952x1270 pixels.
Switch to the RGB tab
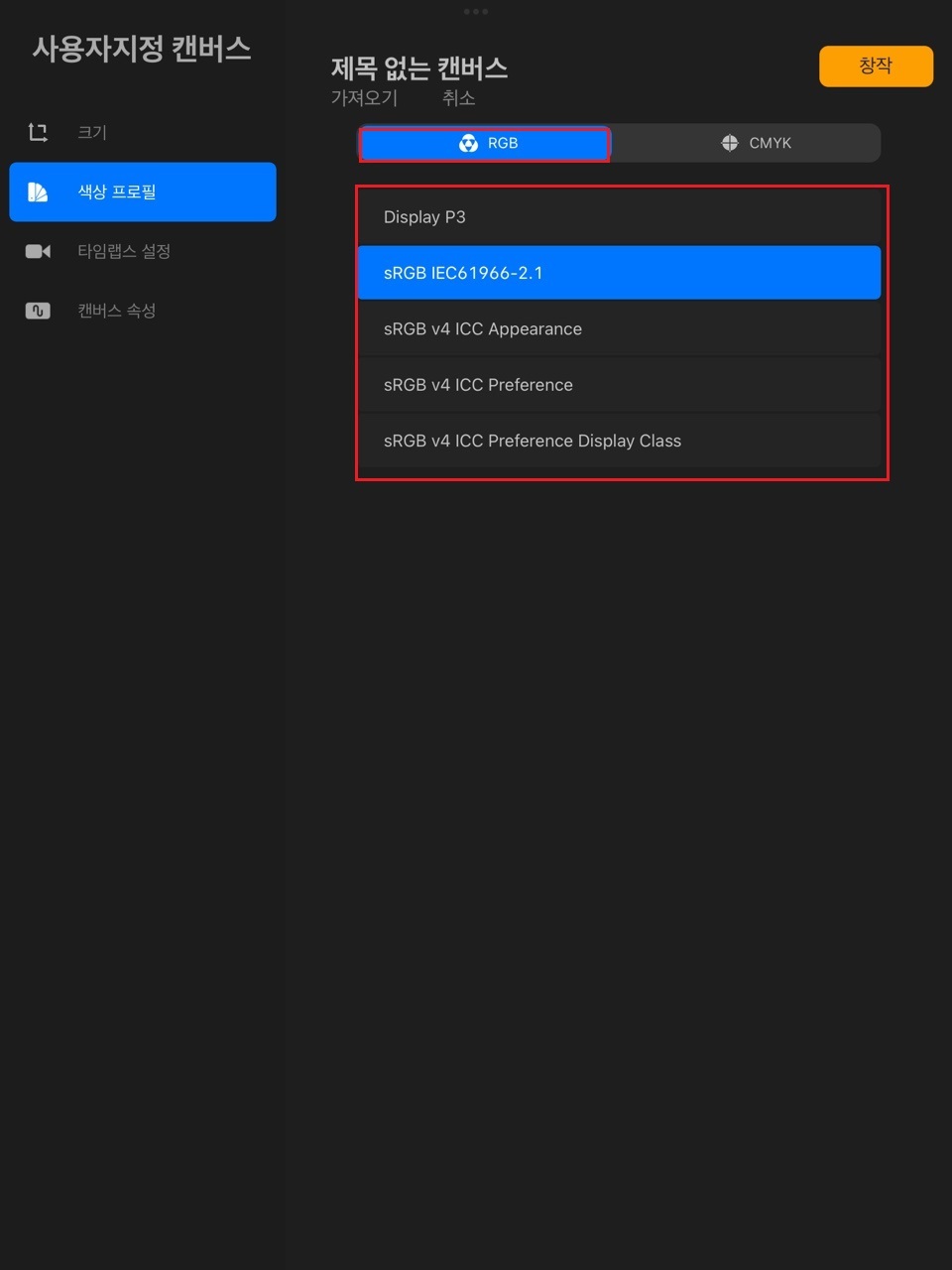pos(485,143)
